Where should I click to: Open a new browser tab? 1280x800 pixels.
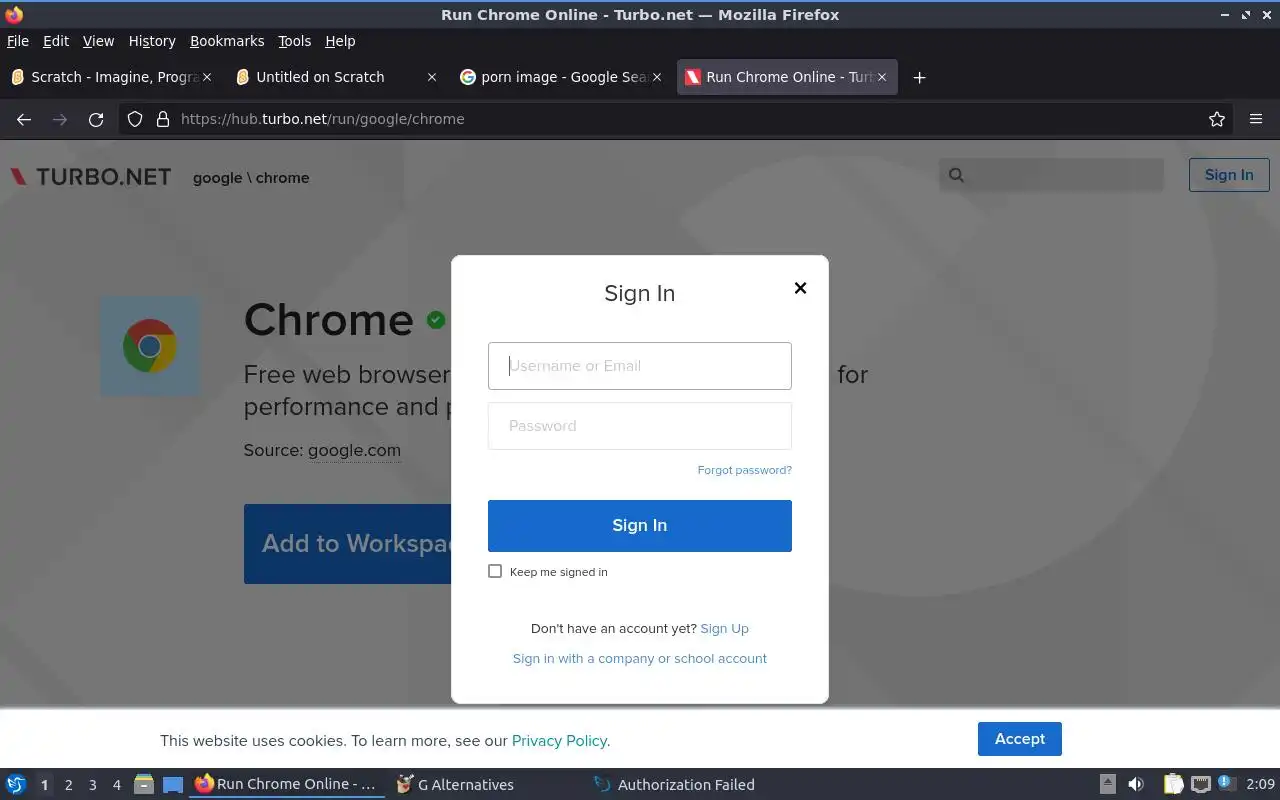click(919, 77)
